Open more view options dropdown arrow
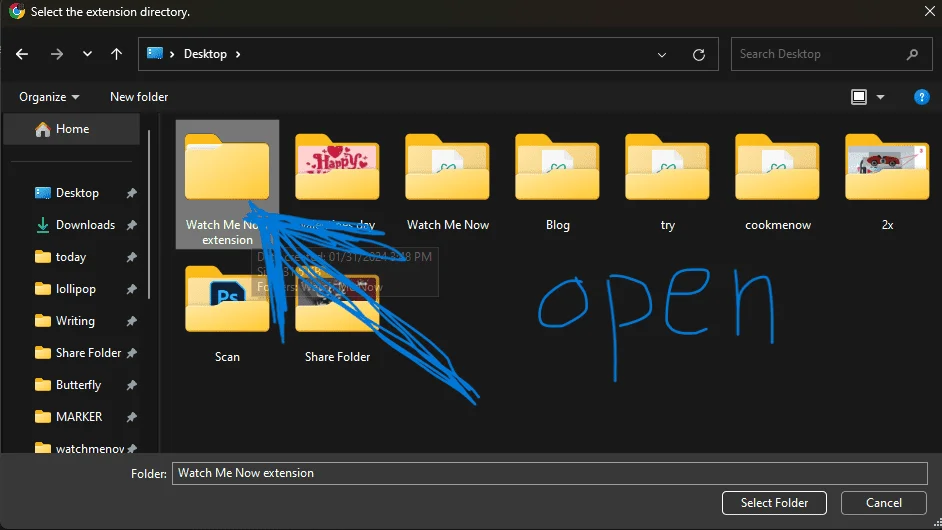 (880, 97)
